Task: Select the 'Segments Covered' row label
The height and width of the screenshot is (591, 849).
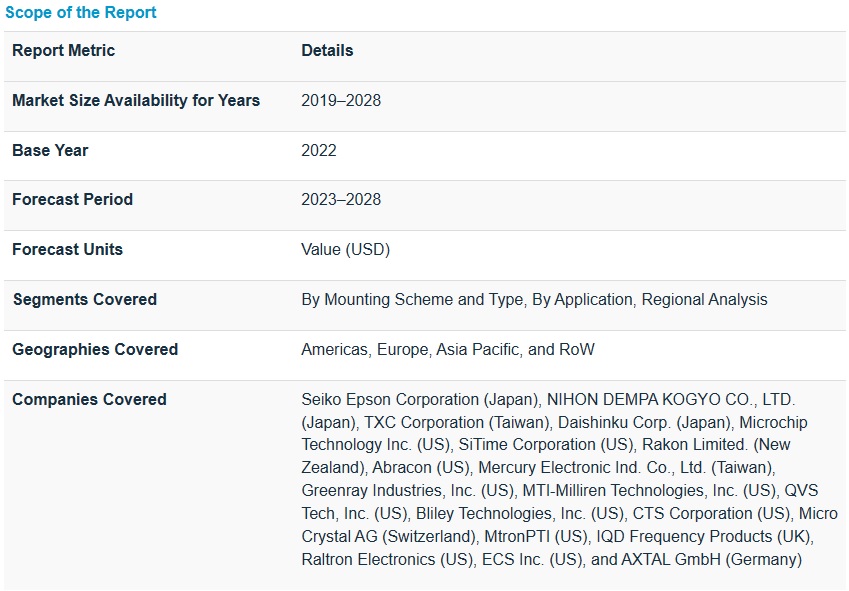Action: pyautogui.click(x=84, y=300)
